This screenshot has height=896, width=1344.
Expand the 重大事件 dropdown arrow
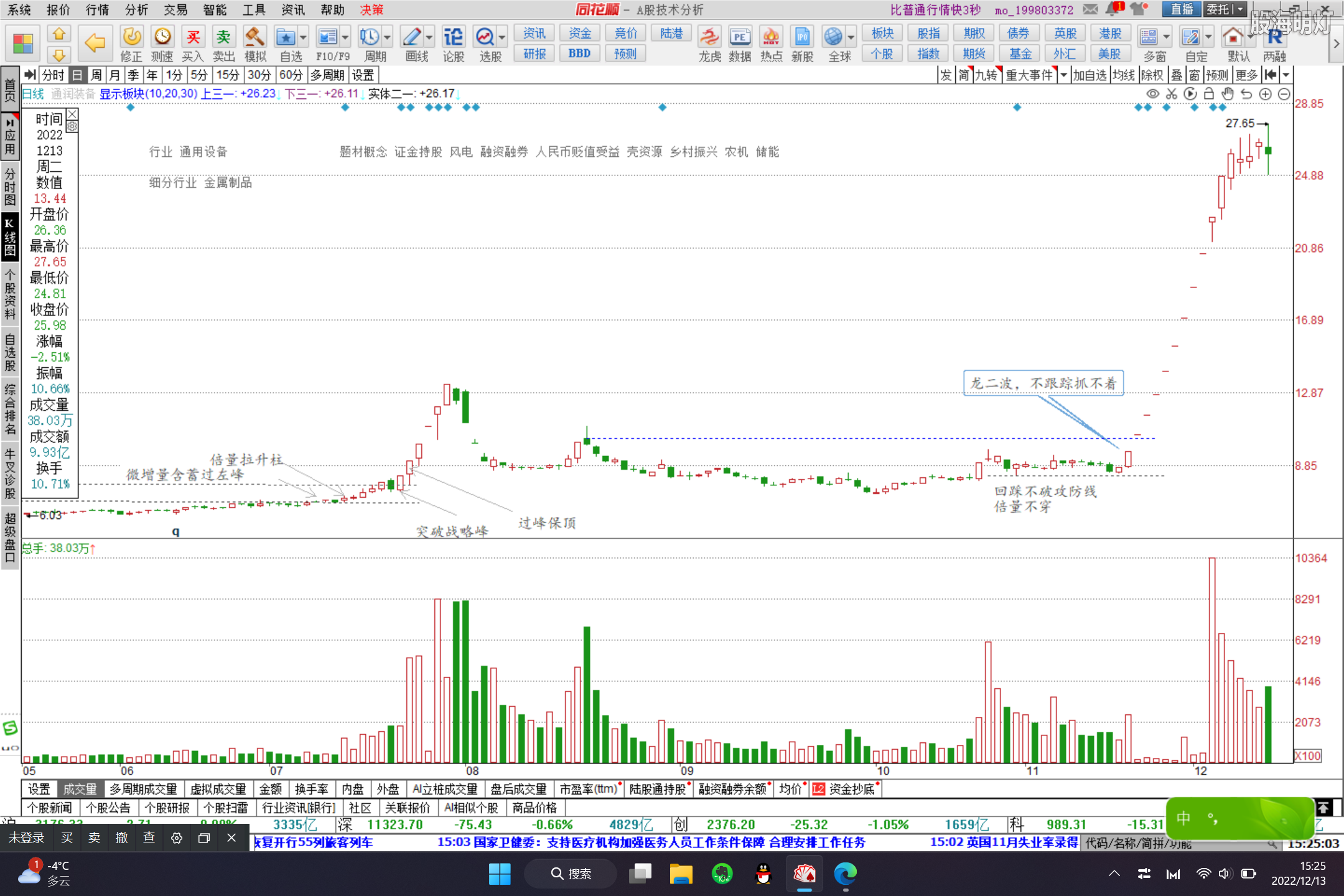pyautogui.click(x=1063, y=75)
